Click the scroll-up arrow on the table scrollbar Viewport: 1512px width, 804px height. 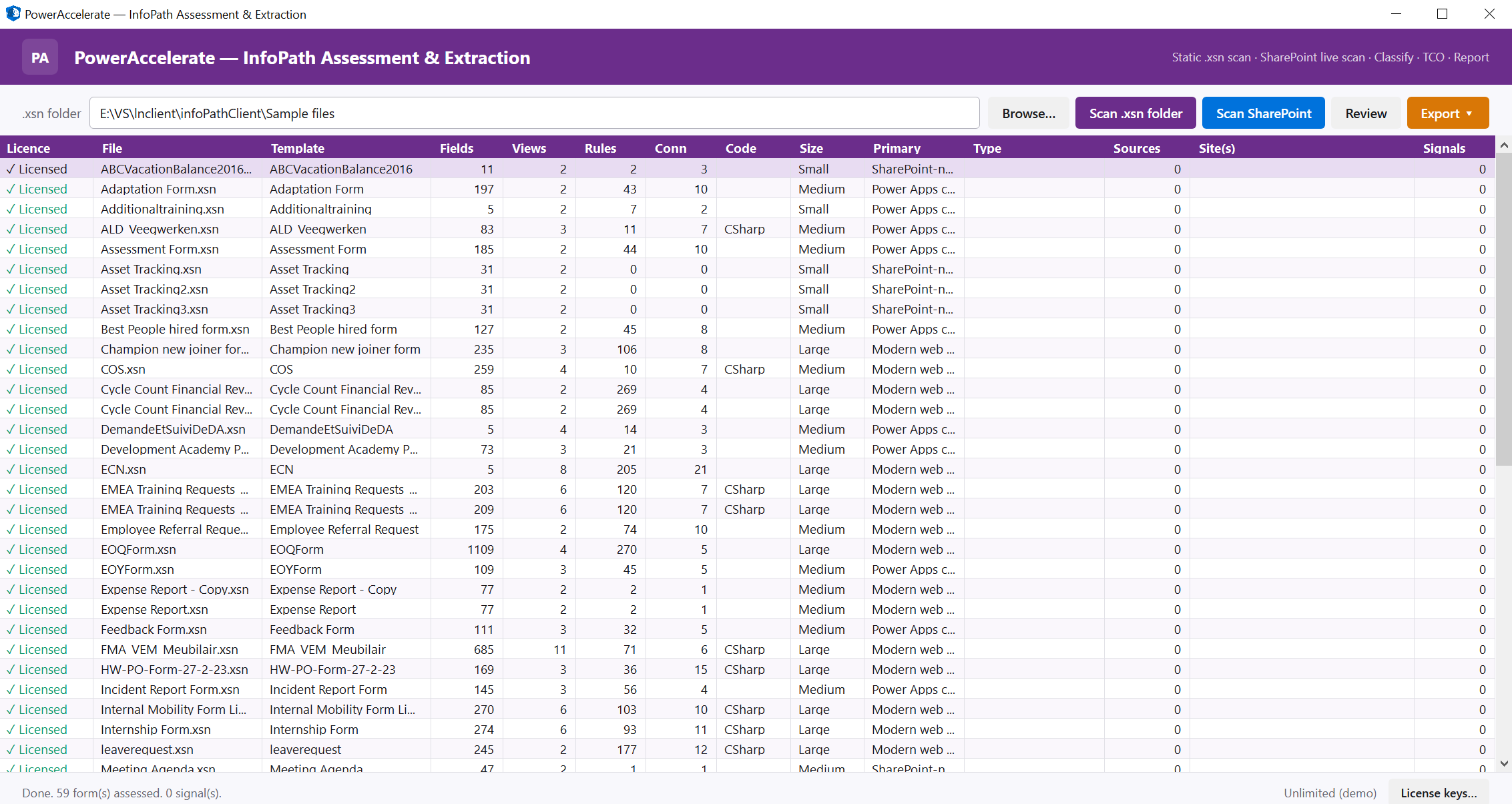pyautogui.click(x=1503, y=144)
